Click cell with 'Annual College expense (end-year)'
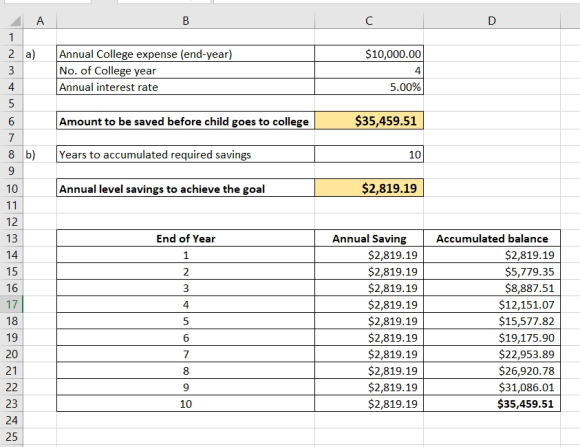This screenshot has width=580, height=447. coord(186,54)
